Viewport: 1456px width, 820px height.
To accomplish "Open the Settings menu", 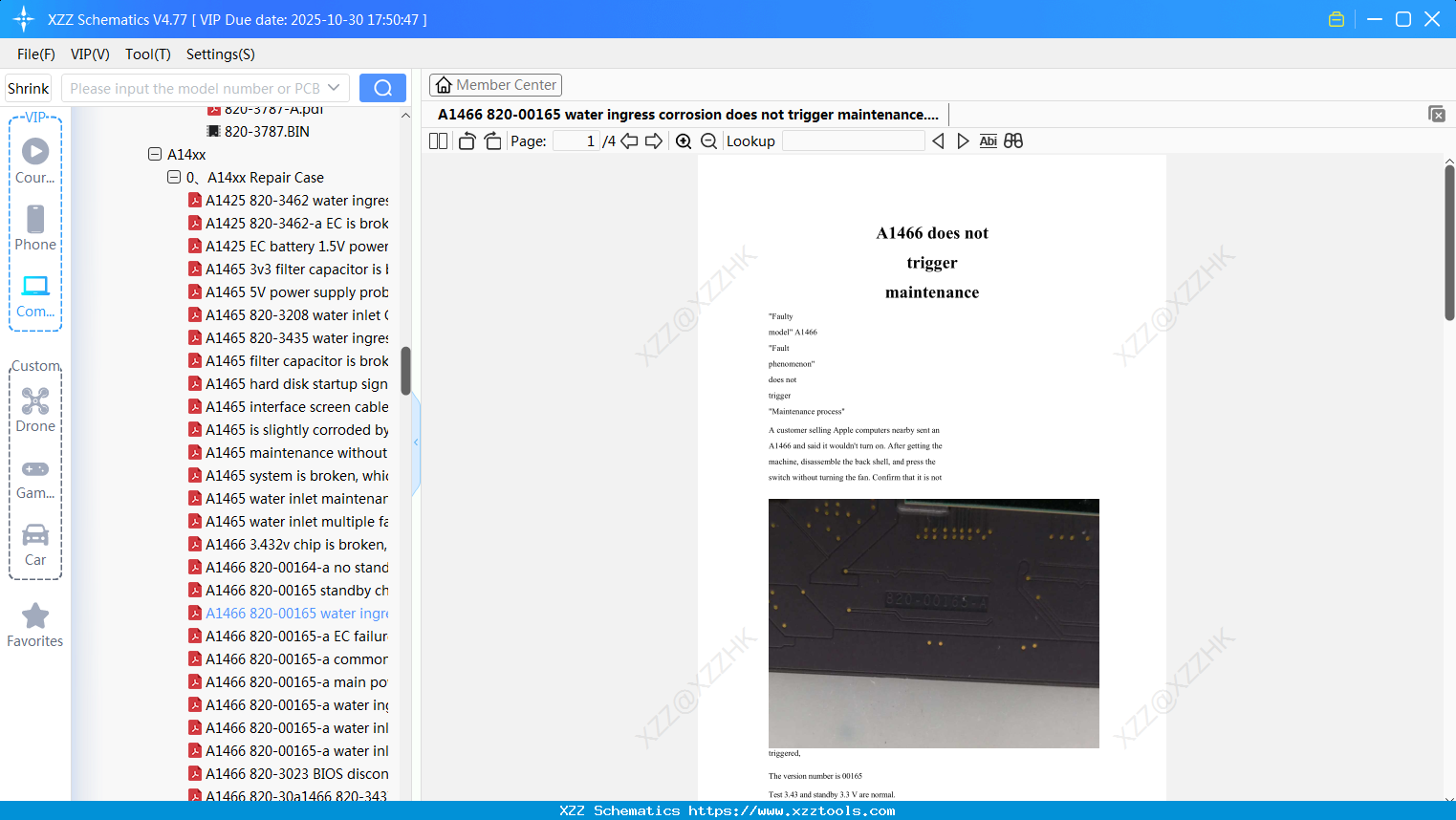I will 221,54.
